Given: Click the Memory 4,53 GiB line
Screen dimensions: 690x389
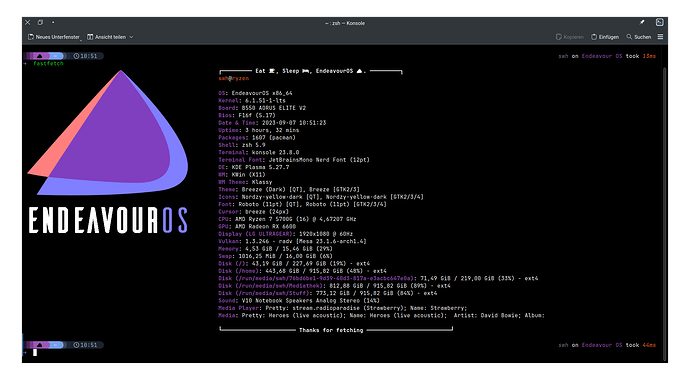Looking at the screenshot, I should click(x=275, y=249).
